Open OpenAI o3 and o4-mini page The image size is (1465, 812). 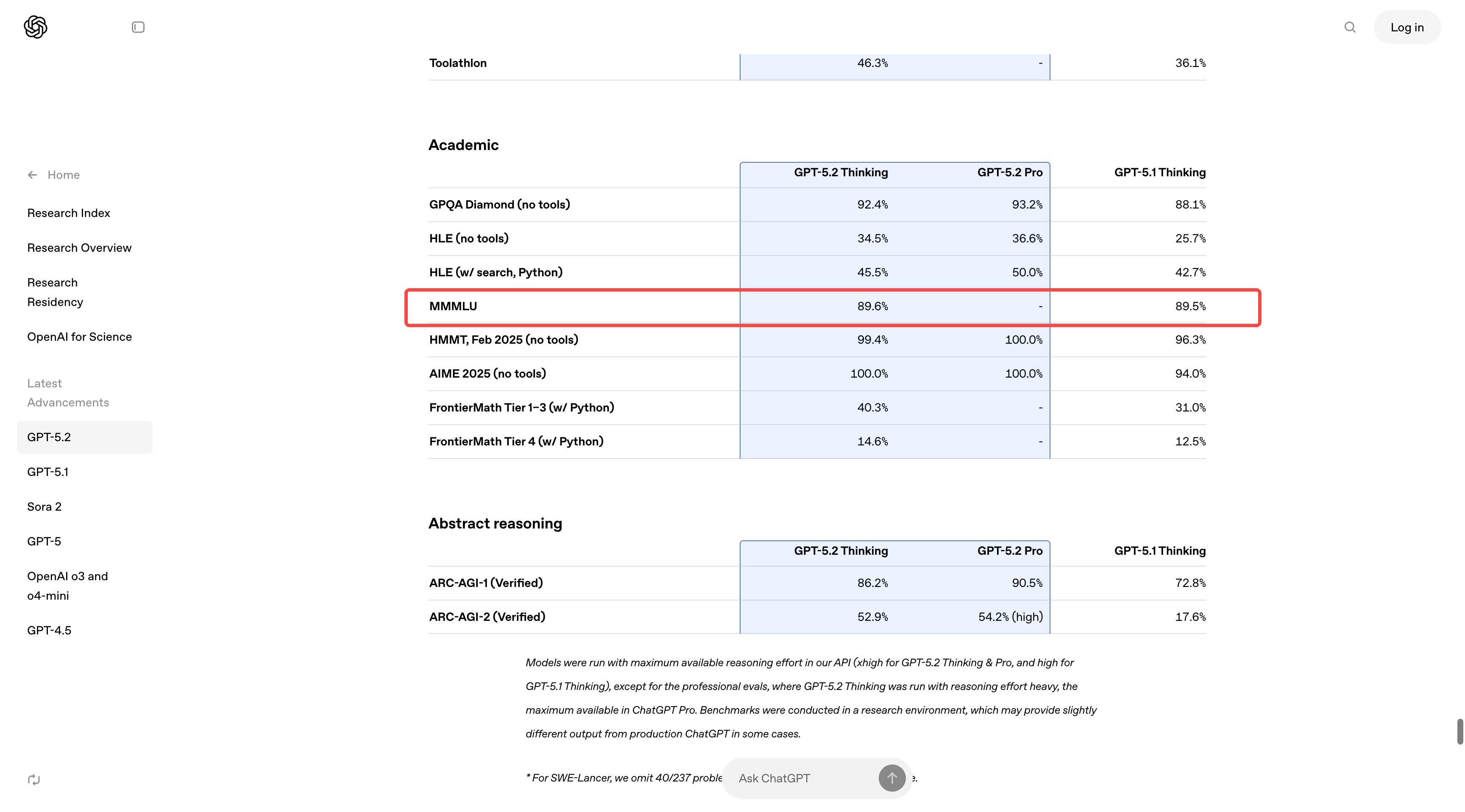coord(67,586)
